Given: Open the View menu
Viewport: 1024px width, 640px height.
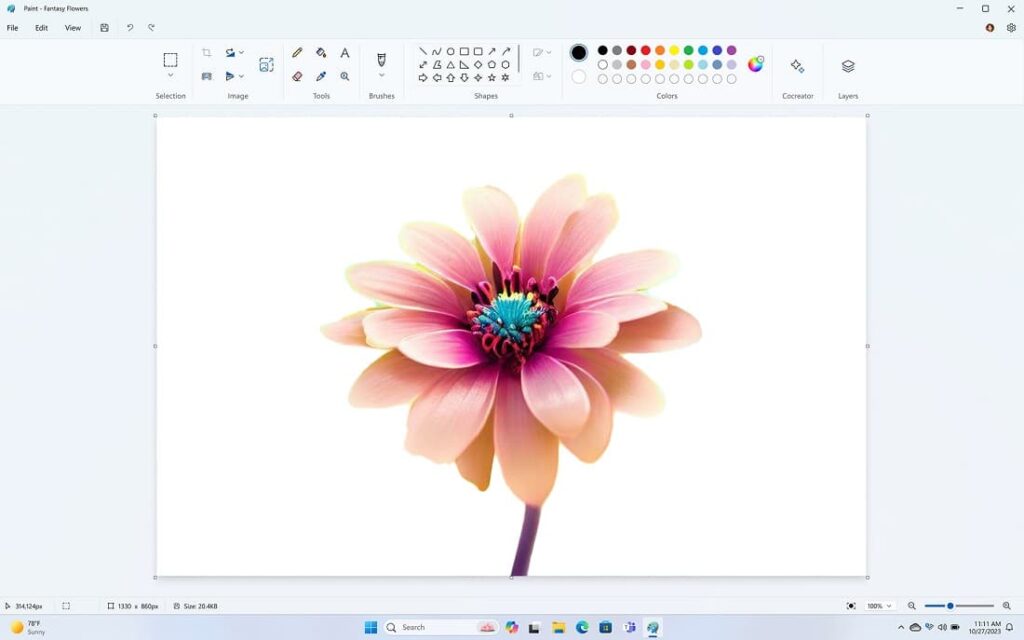Looking at the screenshot, I should click(x=72, y=27).
